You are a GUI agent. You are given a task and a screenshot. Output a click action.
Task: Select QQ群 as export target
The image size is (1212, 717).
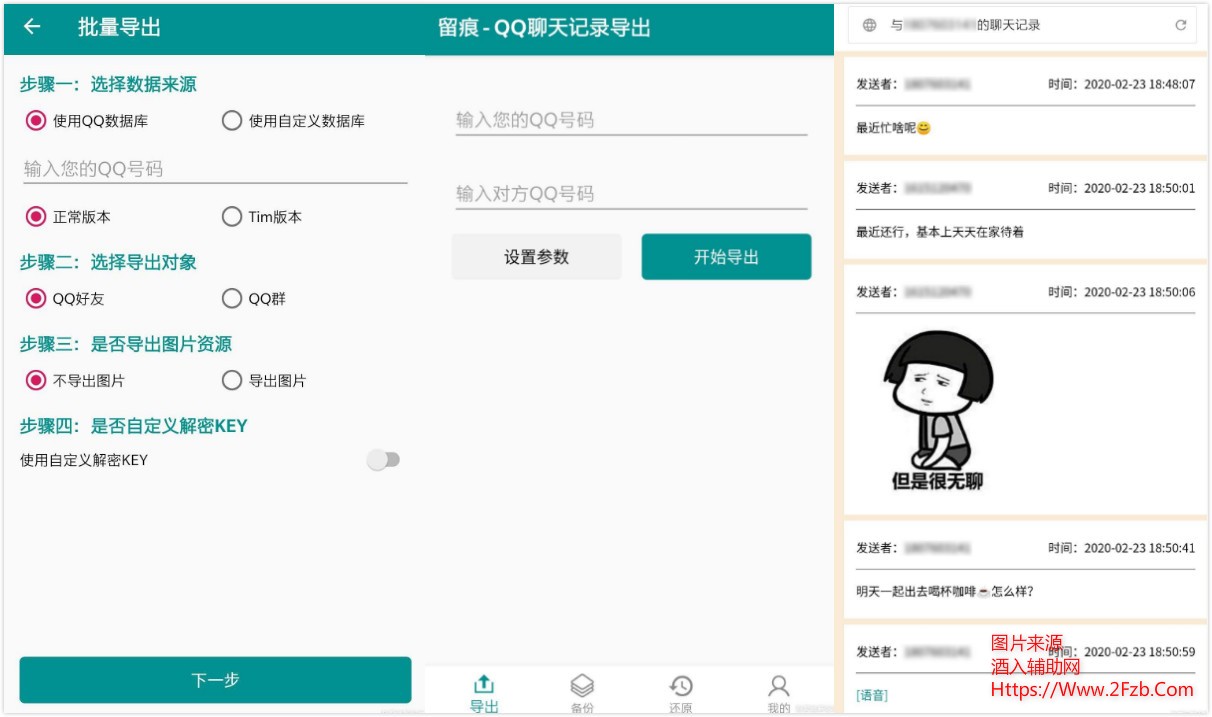click(253, 298)
